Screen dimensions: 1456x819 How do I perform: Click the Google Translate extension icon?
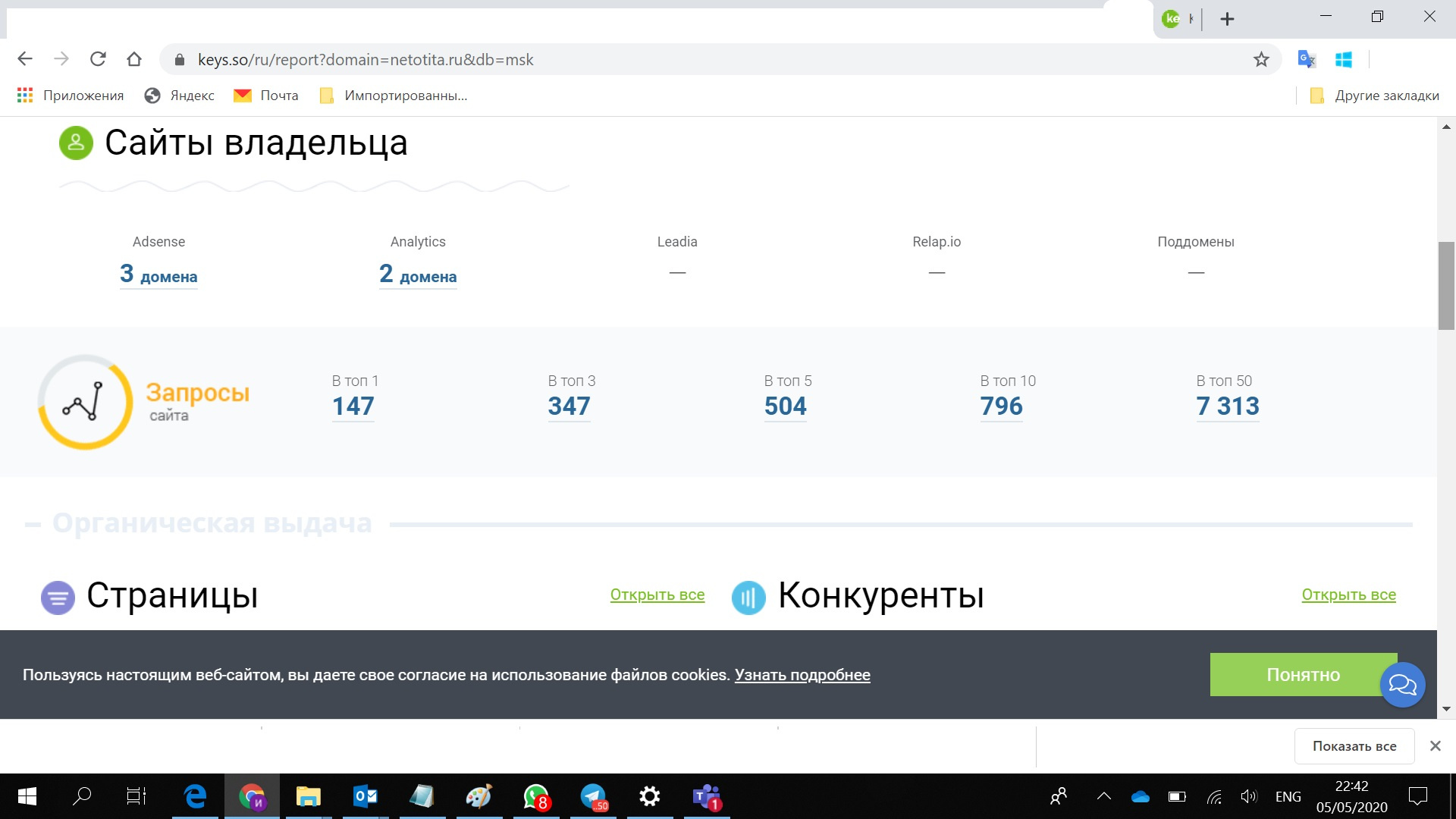[1306, 59]
